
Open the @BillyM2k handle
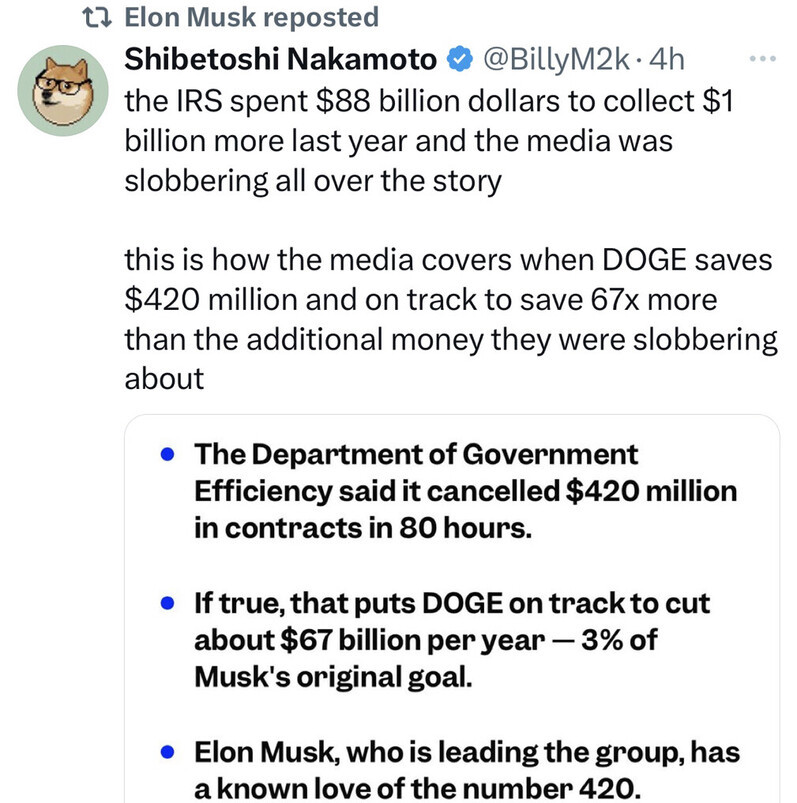tap(556, 60)
